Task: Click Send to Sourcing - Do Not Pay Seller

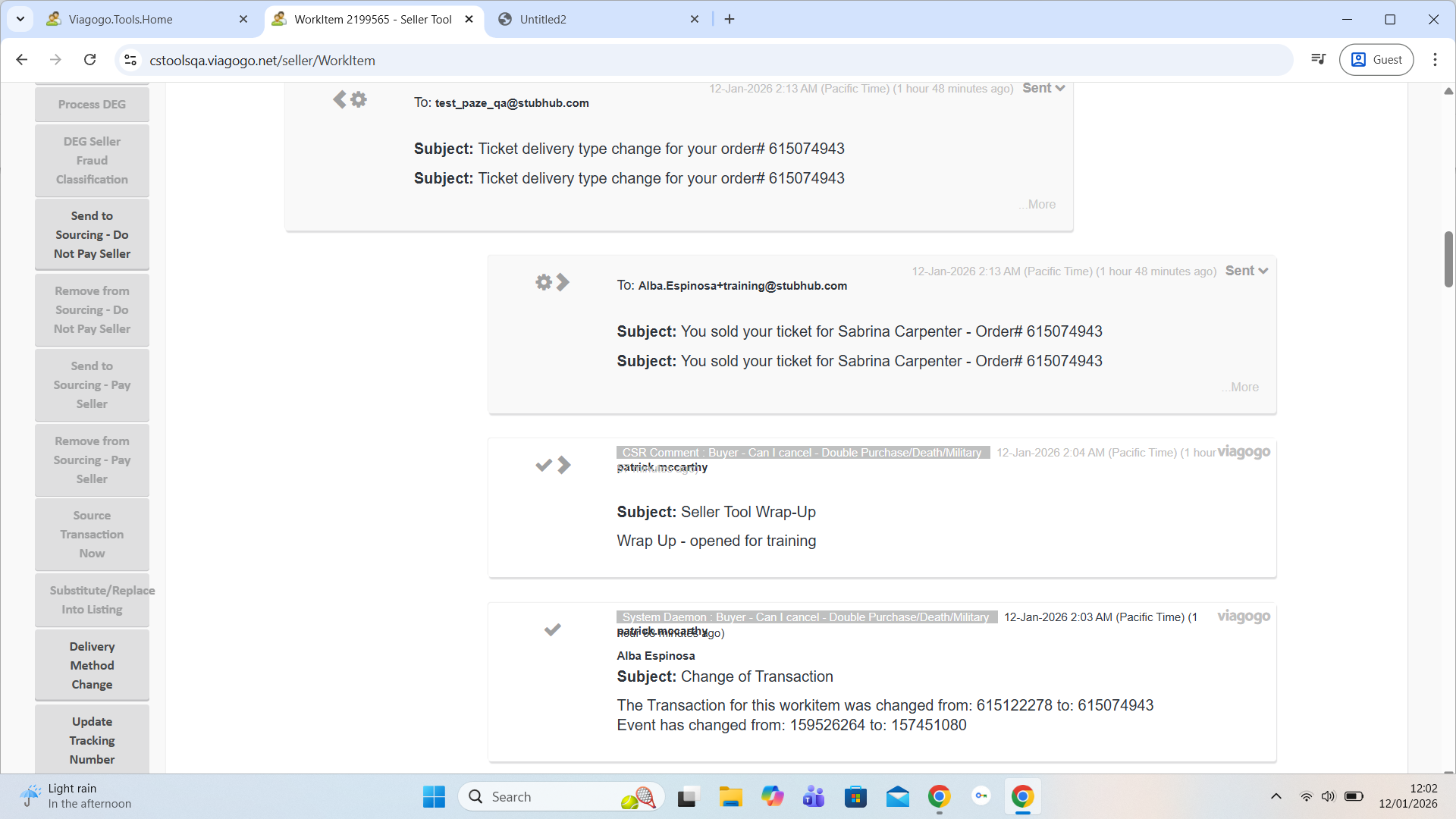Action: pos(92,234)
